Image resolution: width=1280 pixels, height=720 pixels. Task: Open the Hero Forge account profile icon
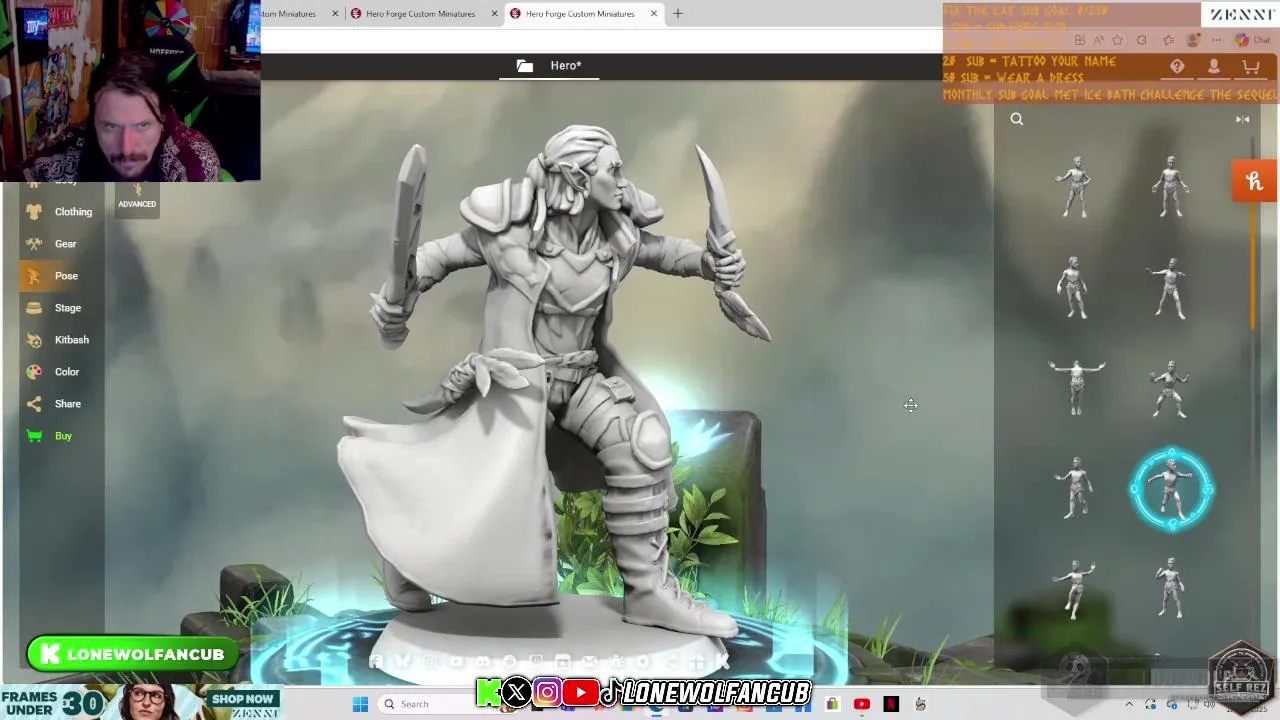tap(1214, 66)
